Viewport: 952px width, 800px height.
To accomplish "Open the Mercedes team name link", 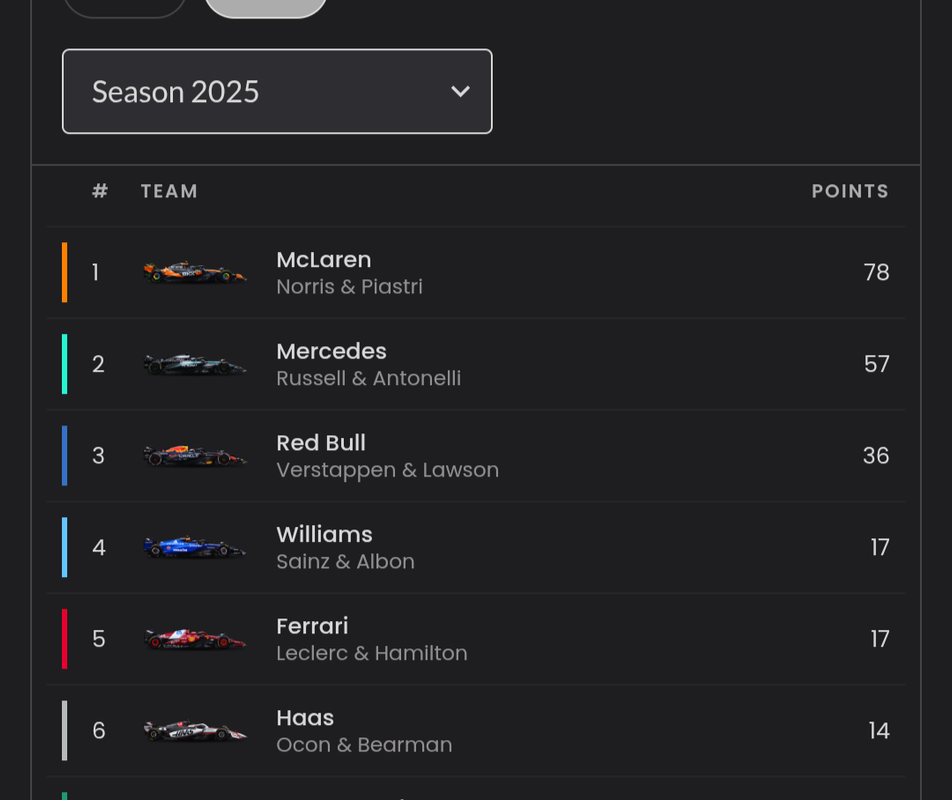I will [332, 351].
